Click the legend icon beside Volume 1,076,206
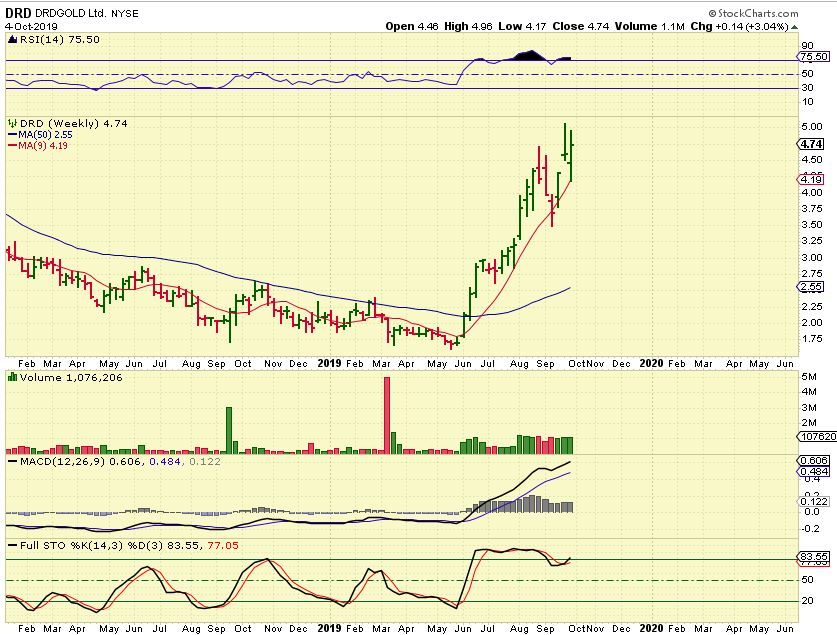 click(12, 377)
